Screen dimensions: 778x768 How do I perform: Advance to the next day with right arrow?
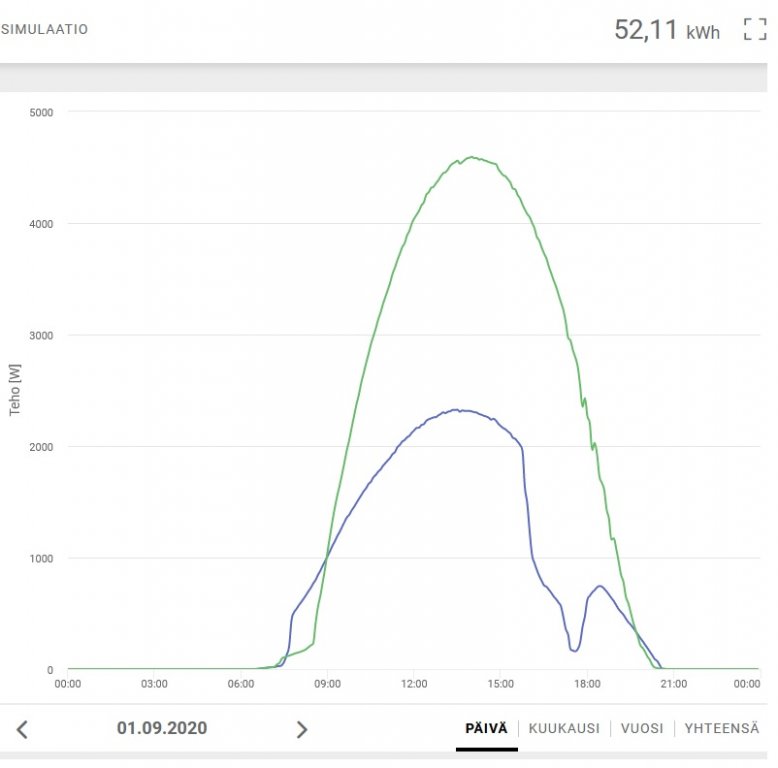point(302,729)
